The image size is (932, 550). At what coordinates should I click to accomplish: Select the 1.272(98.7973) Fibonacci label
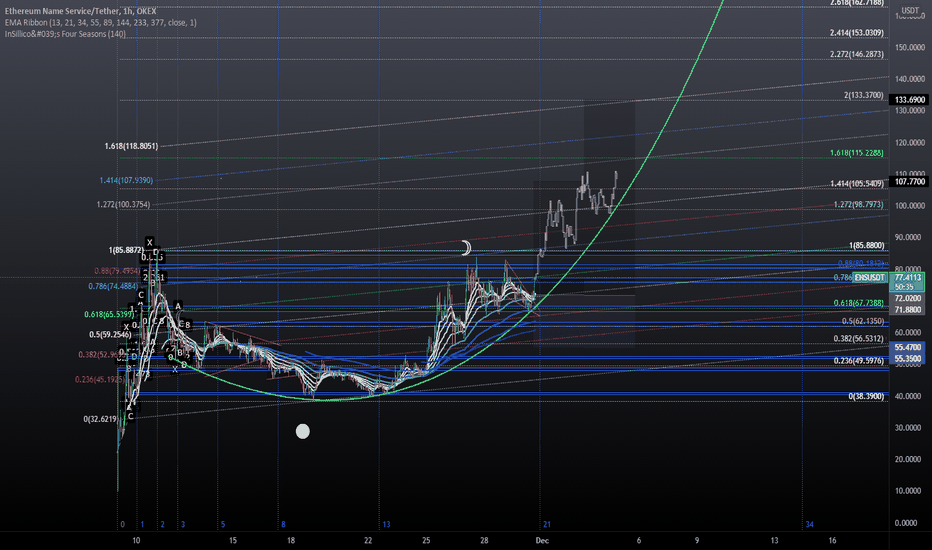[x=858, y=205]
